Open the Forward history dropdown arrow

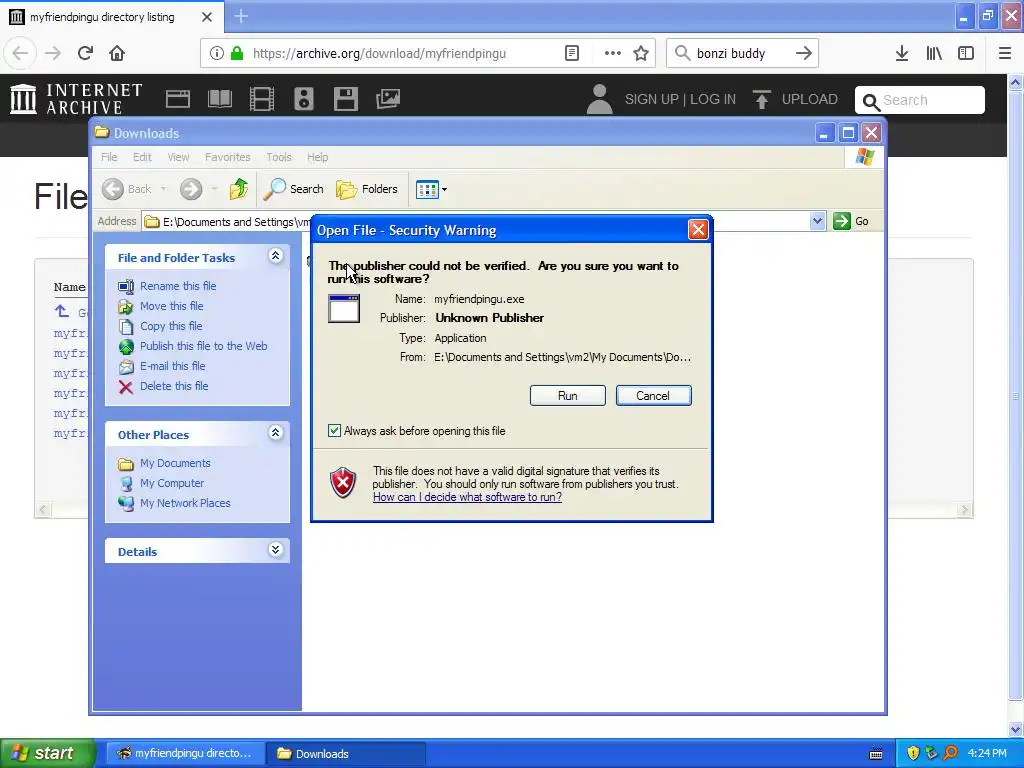[214, 189]
